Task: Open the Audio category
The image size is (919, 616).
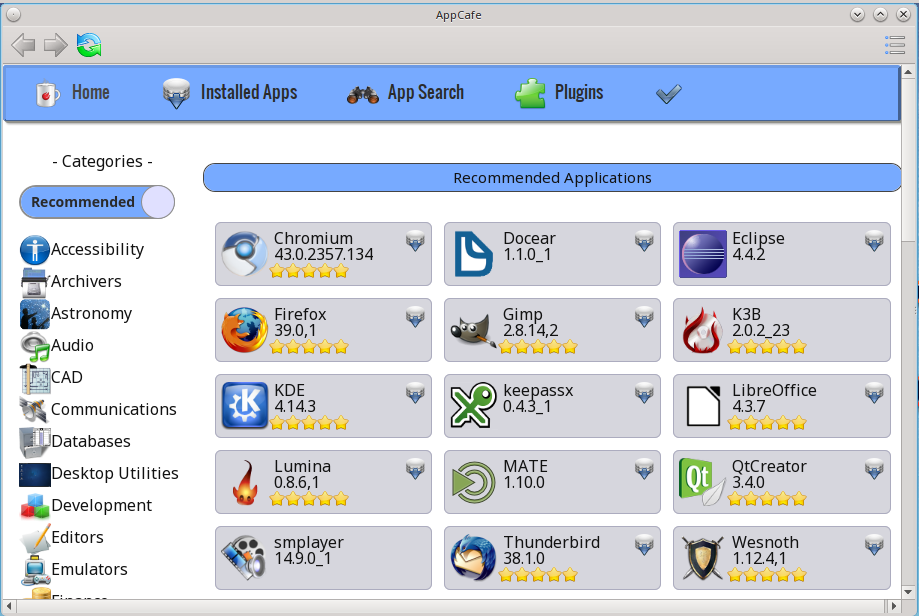Action: [57, 346]
